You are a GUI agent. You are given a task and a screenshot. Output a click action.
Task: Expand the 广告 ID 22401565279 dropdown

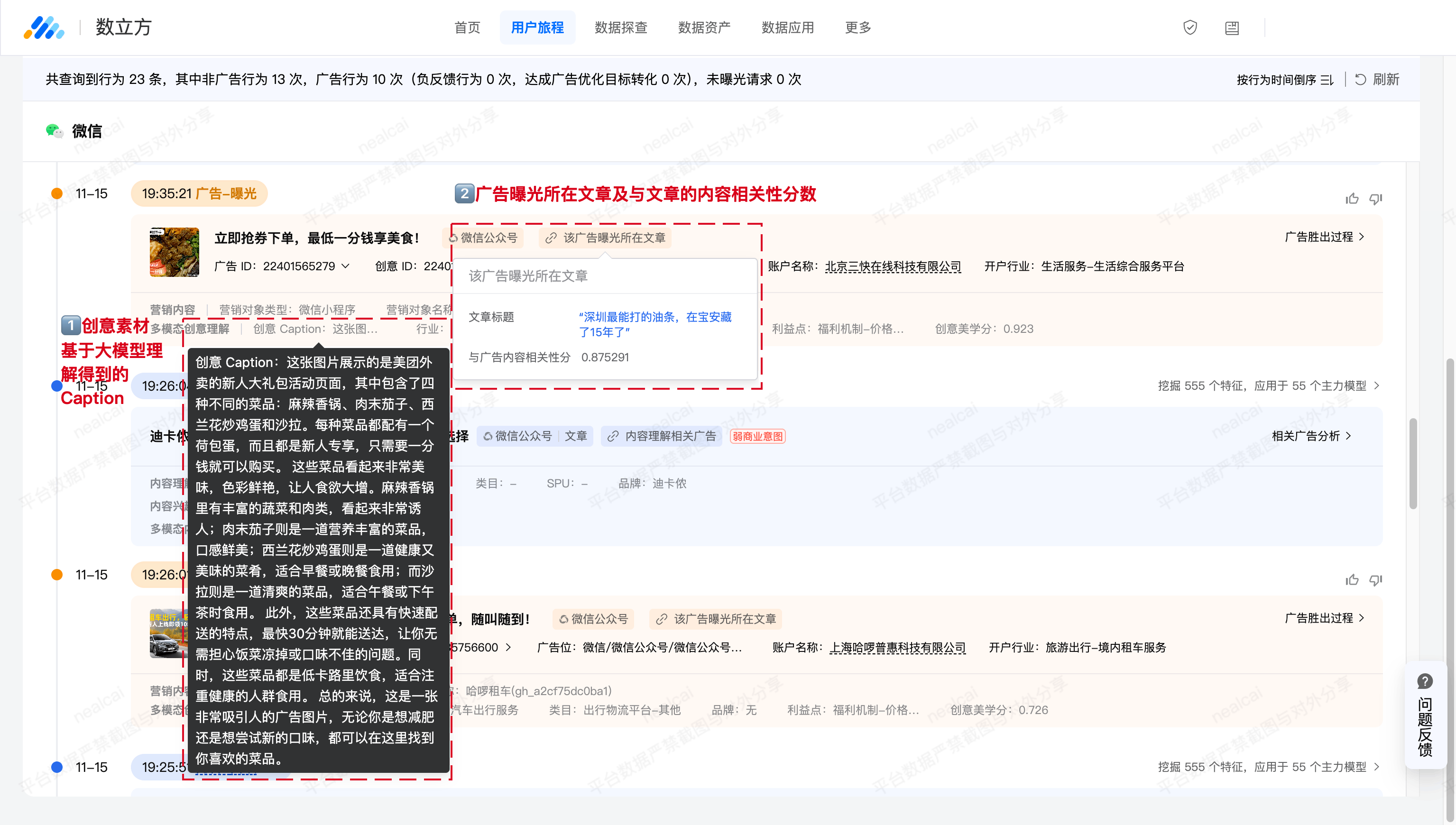[346, 266]
